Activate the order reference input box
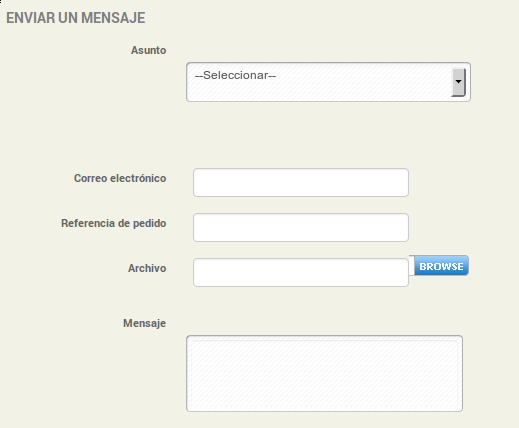The image size is (519, 428). click(x=301, y=228)
